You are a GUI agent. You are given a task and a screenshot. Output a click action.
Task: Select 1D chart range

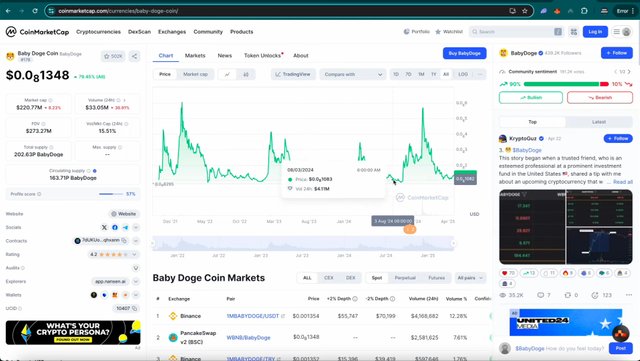point(396,74)
